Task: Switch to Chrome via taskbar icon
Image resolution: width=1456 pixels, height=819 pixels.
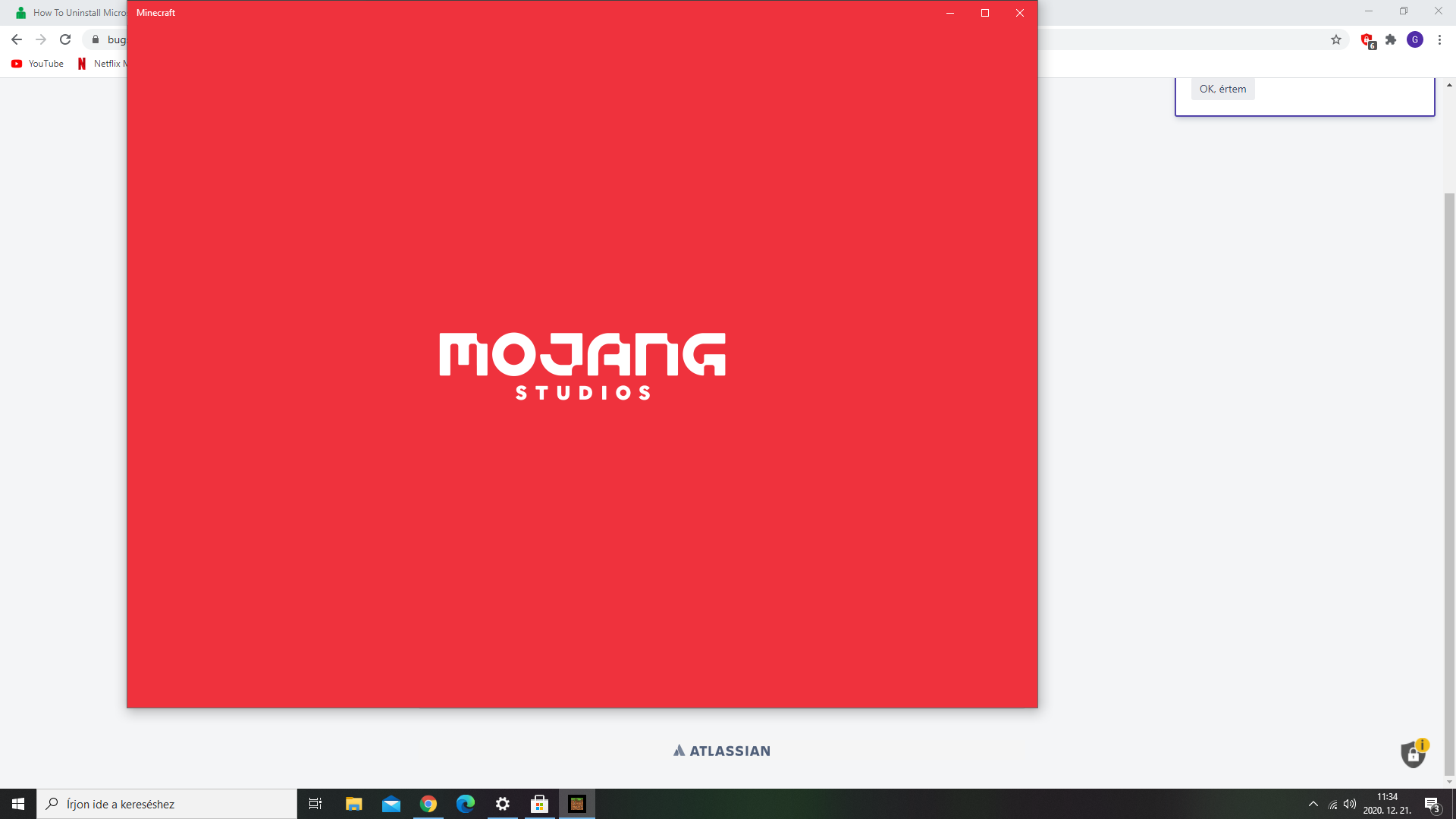Action: click(428, 804)
